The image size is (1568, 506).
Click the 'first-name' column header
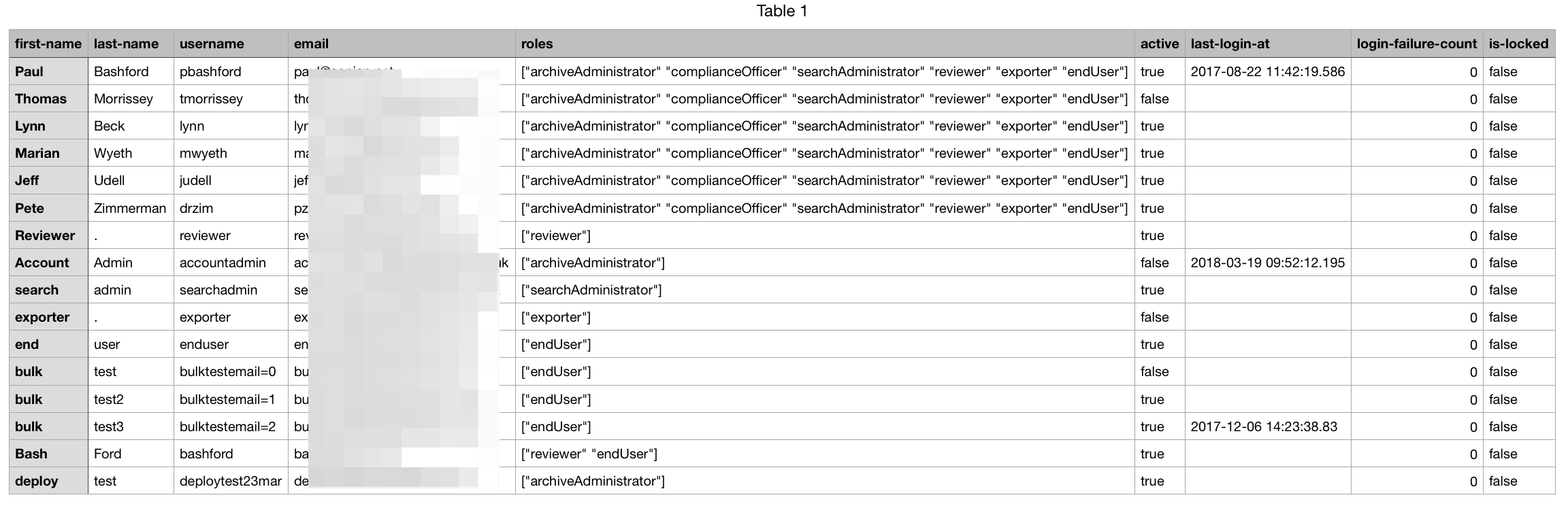click(48, 44)
